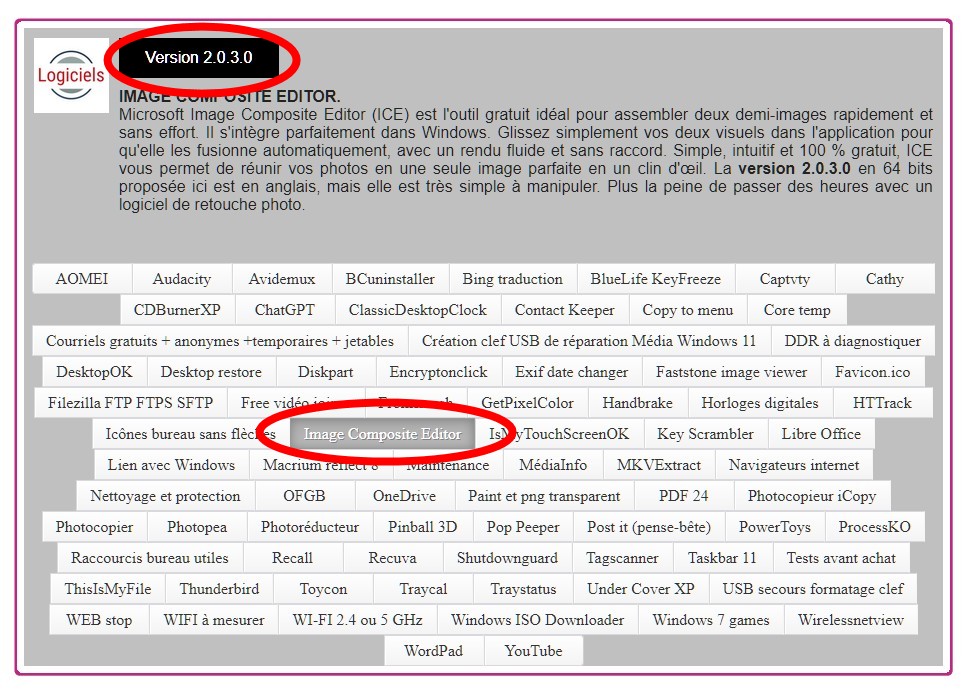This screenshot has width=971, height=698.
Task: Open Nettoyage et protection
Action: pos(165,495)
